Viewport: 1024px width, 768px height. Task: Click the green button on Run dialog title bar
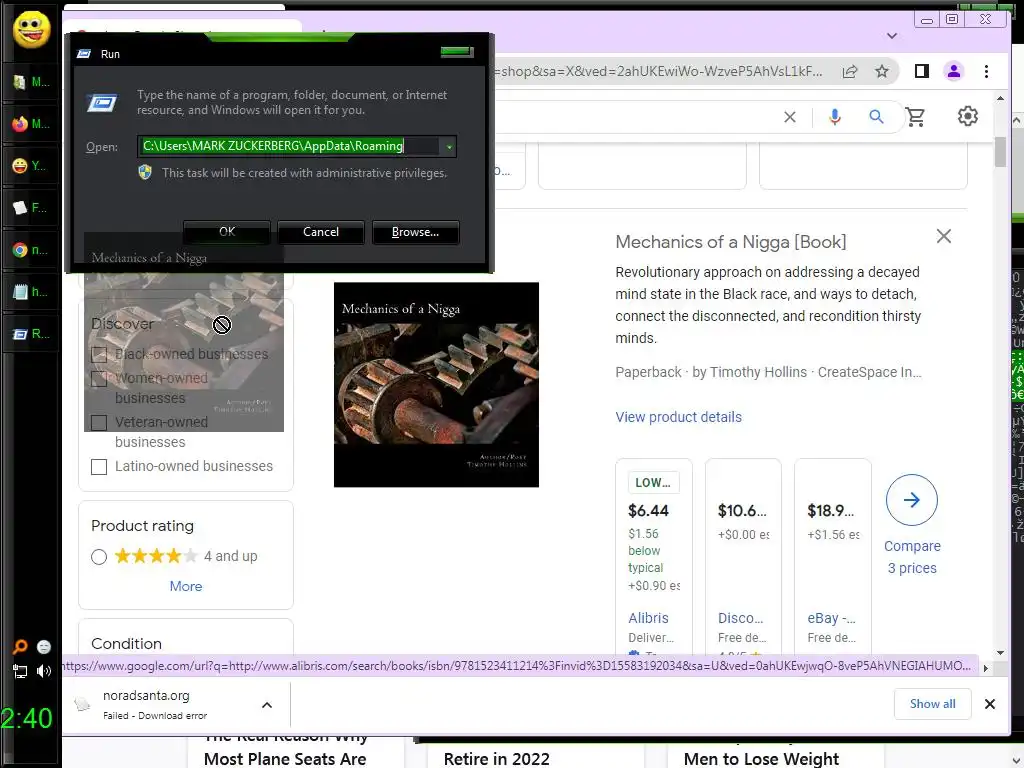pos(456,52)
